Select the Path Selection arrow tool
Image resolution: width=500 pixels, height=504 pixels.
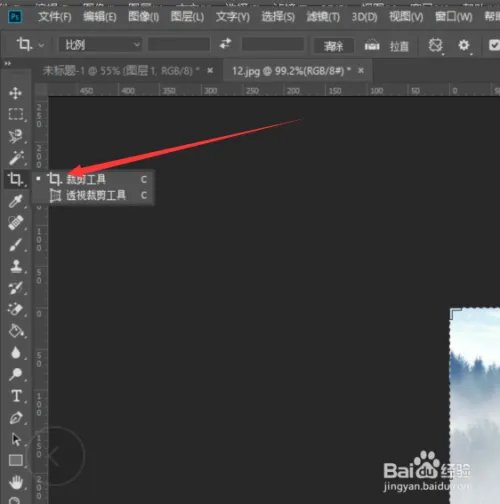[x=15, y=439]
